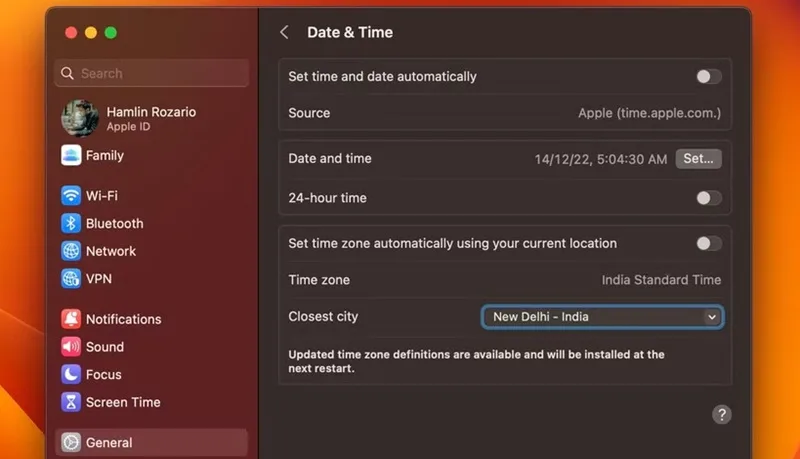Select Notifications label in sidebar
800x459 pixels.
(x=123, y=319)
